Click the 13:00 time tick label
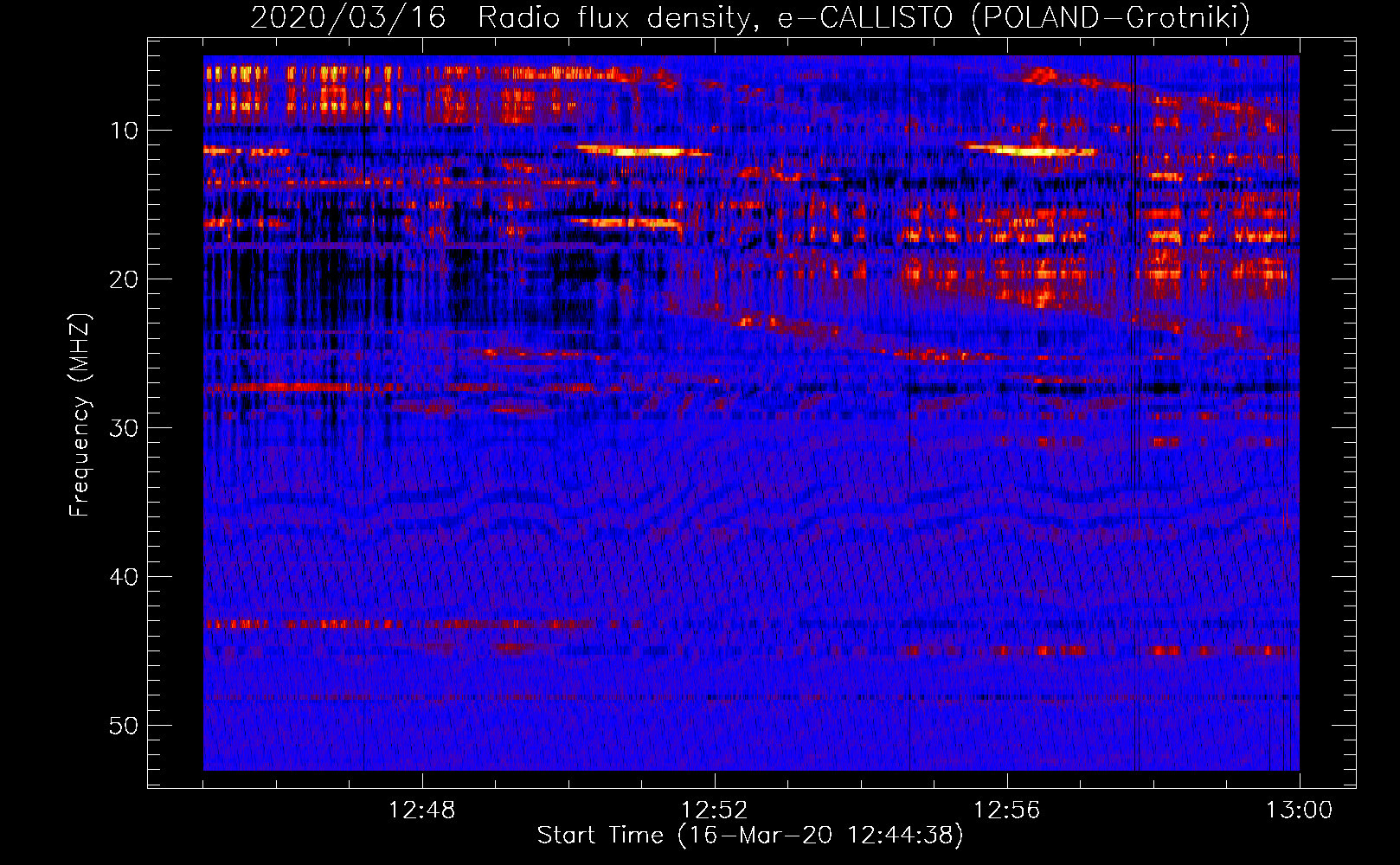Viewport: 1400px width, 865px height. pyautogui.click(x=1300, y=811)
